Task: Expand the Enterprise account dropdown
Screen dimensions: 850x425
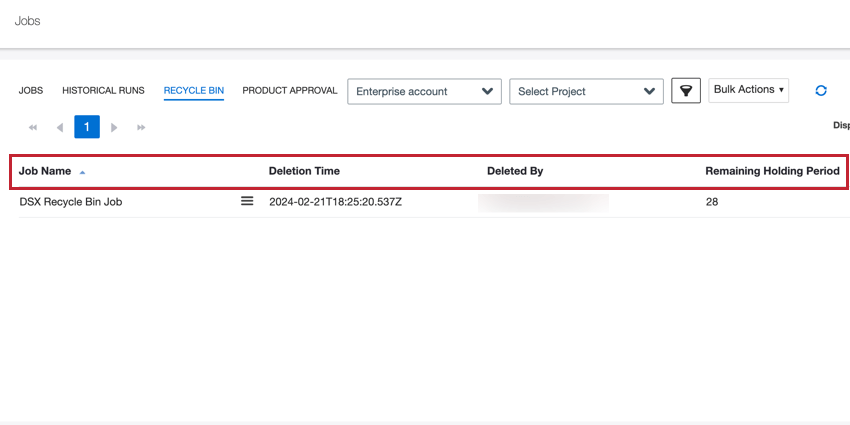Action: point(424,92)
